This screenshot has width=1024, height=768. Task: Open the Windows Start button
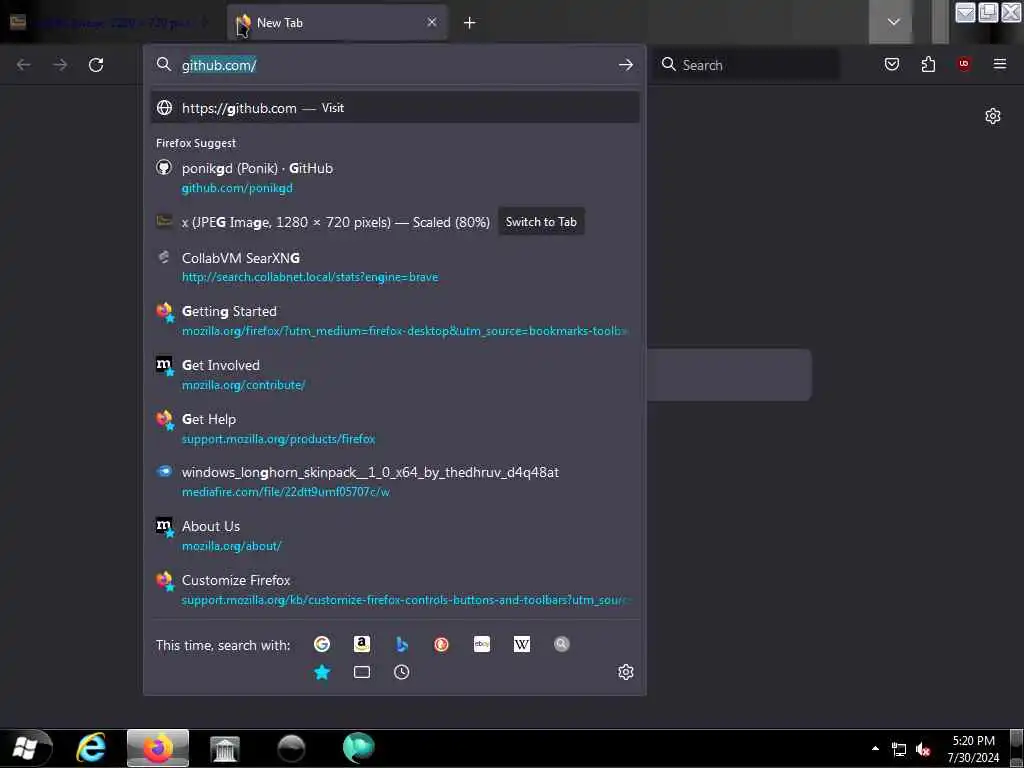(26, 748)
